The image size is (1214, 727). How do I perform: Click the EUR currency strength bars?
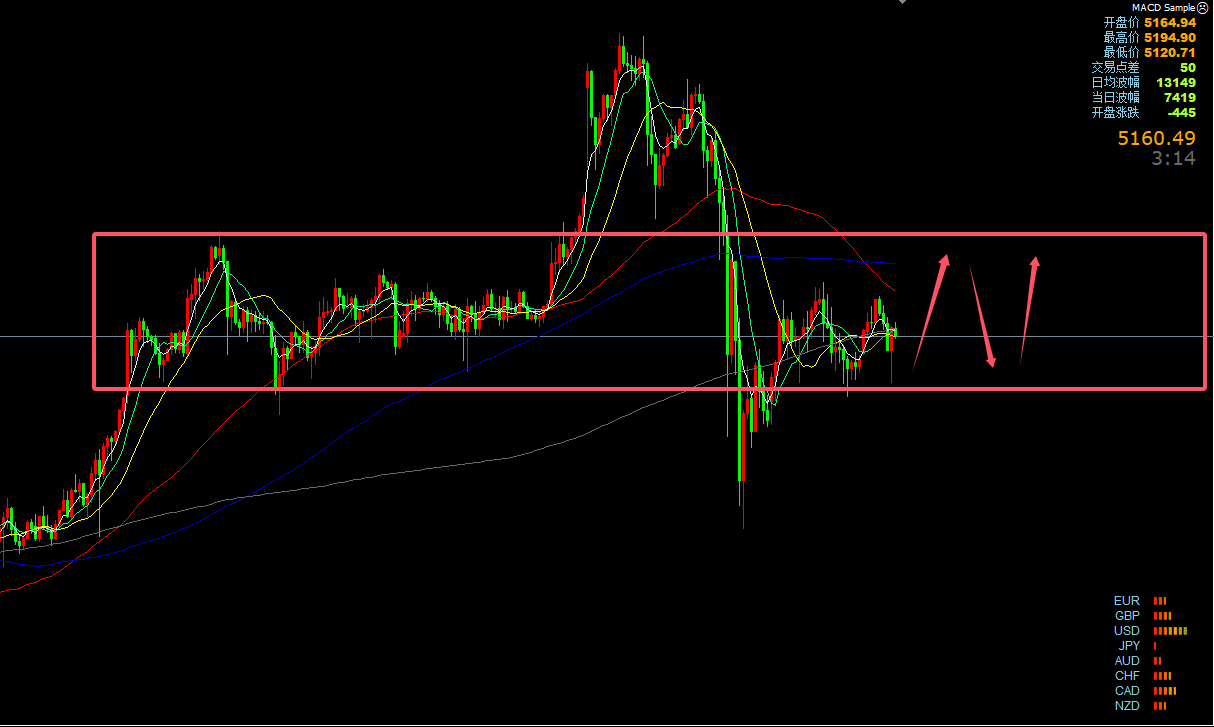1160,601
